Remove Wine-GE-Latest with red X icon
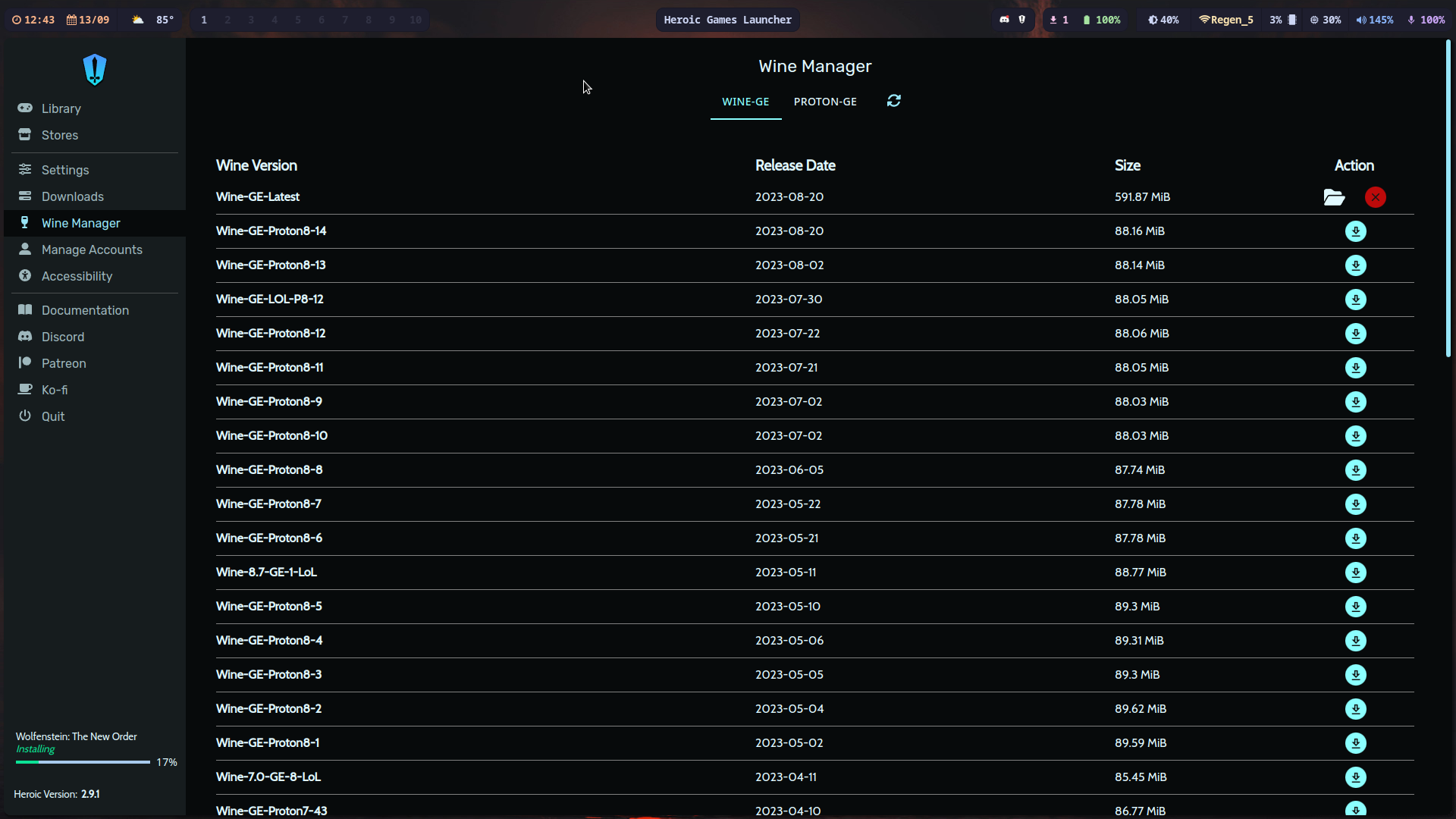Viewport: 1456px width, 819px height. coord(1375,197)
